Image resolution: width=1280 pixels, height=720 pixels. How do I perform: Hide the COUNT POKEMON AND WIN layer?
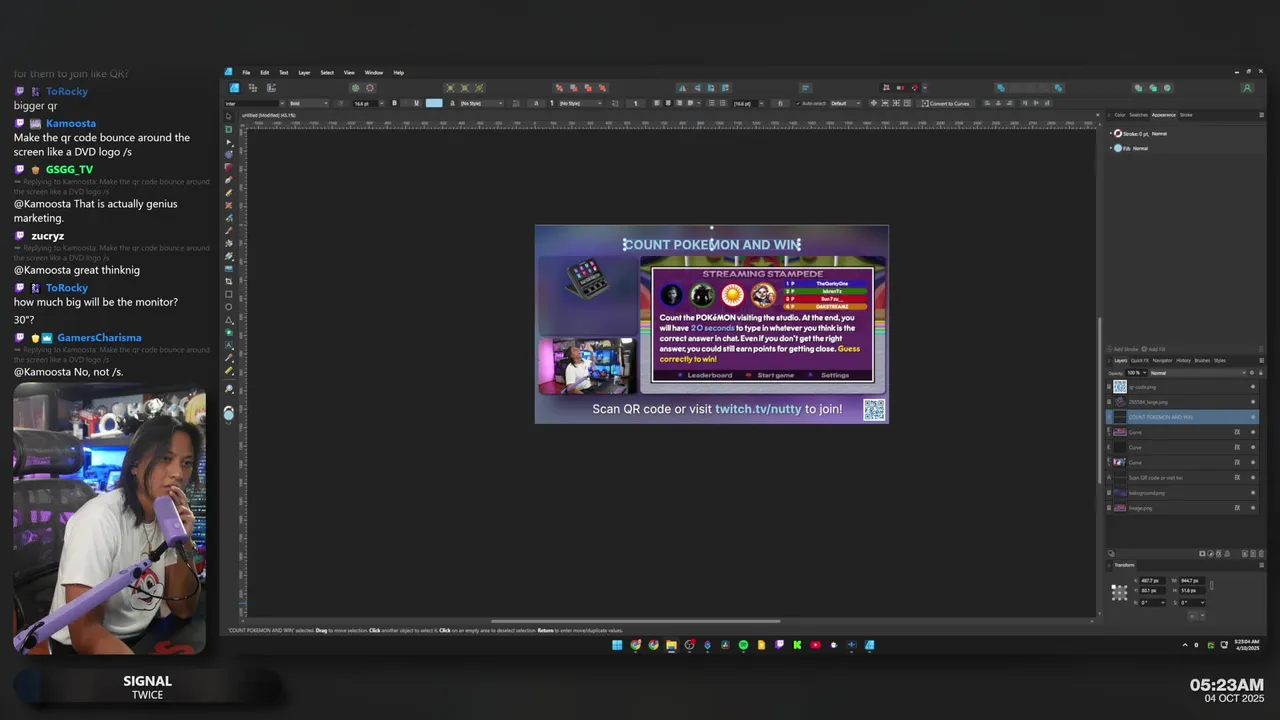tap(1253, 417)
